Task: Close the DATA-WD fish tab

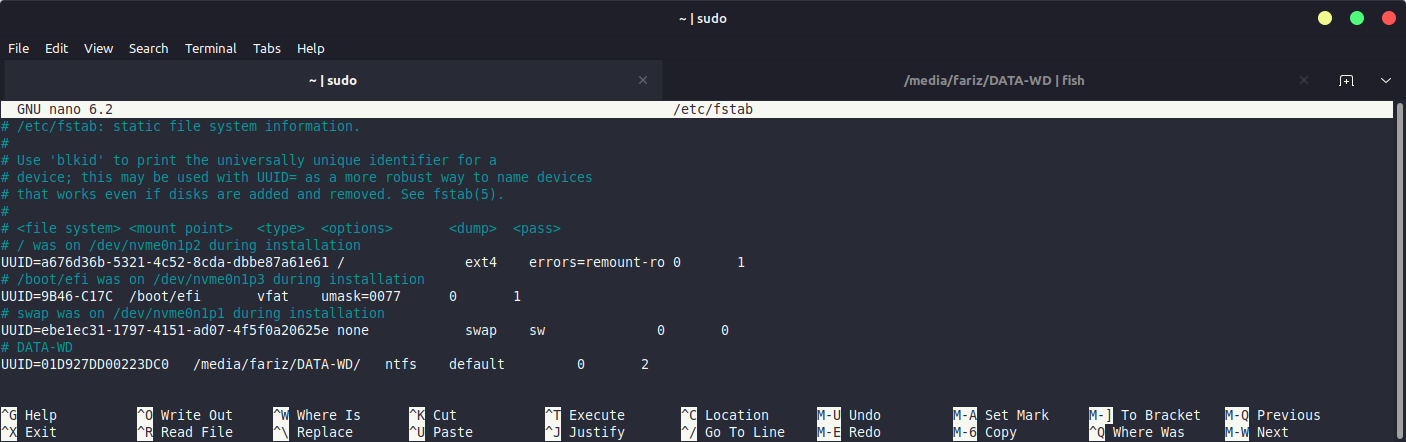Action: click(x=1304, y=80)
